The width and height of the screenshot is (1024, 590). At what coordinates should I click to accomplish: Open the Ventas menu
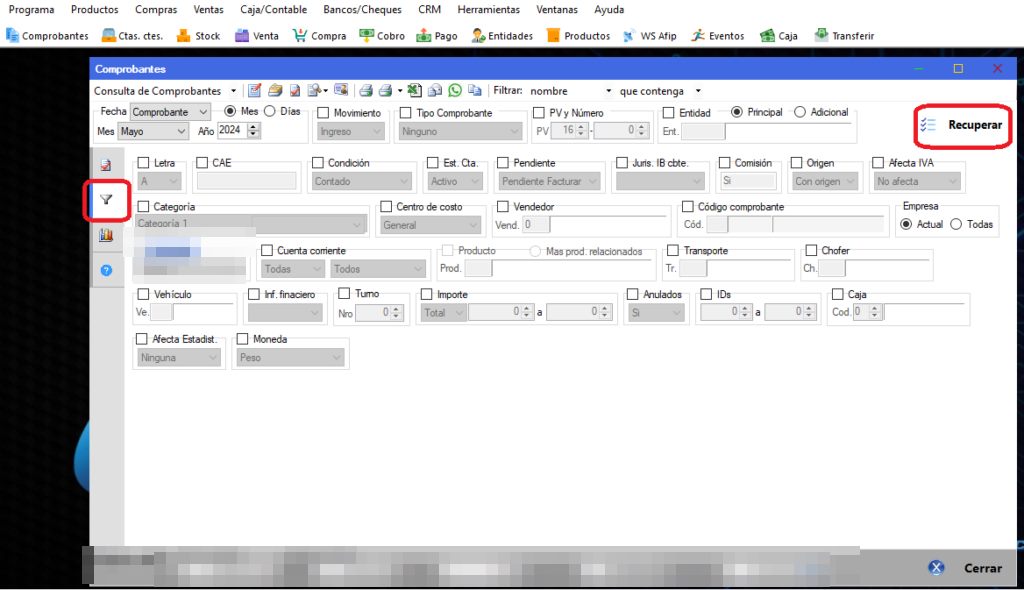[208, 10]
